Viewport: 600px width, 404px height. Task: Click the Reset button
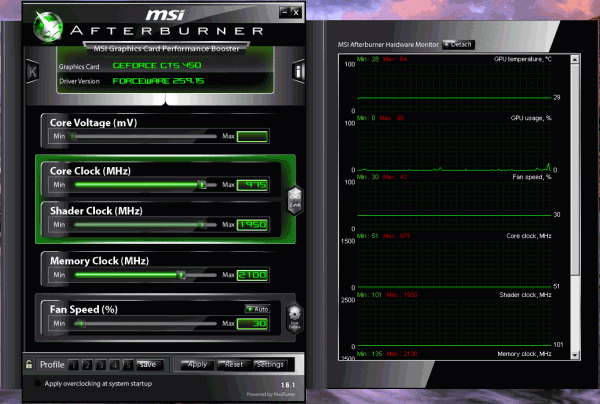[x=233, y=365]
